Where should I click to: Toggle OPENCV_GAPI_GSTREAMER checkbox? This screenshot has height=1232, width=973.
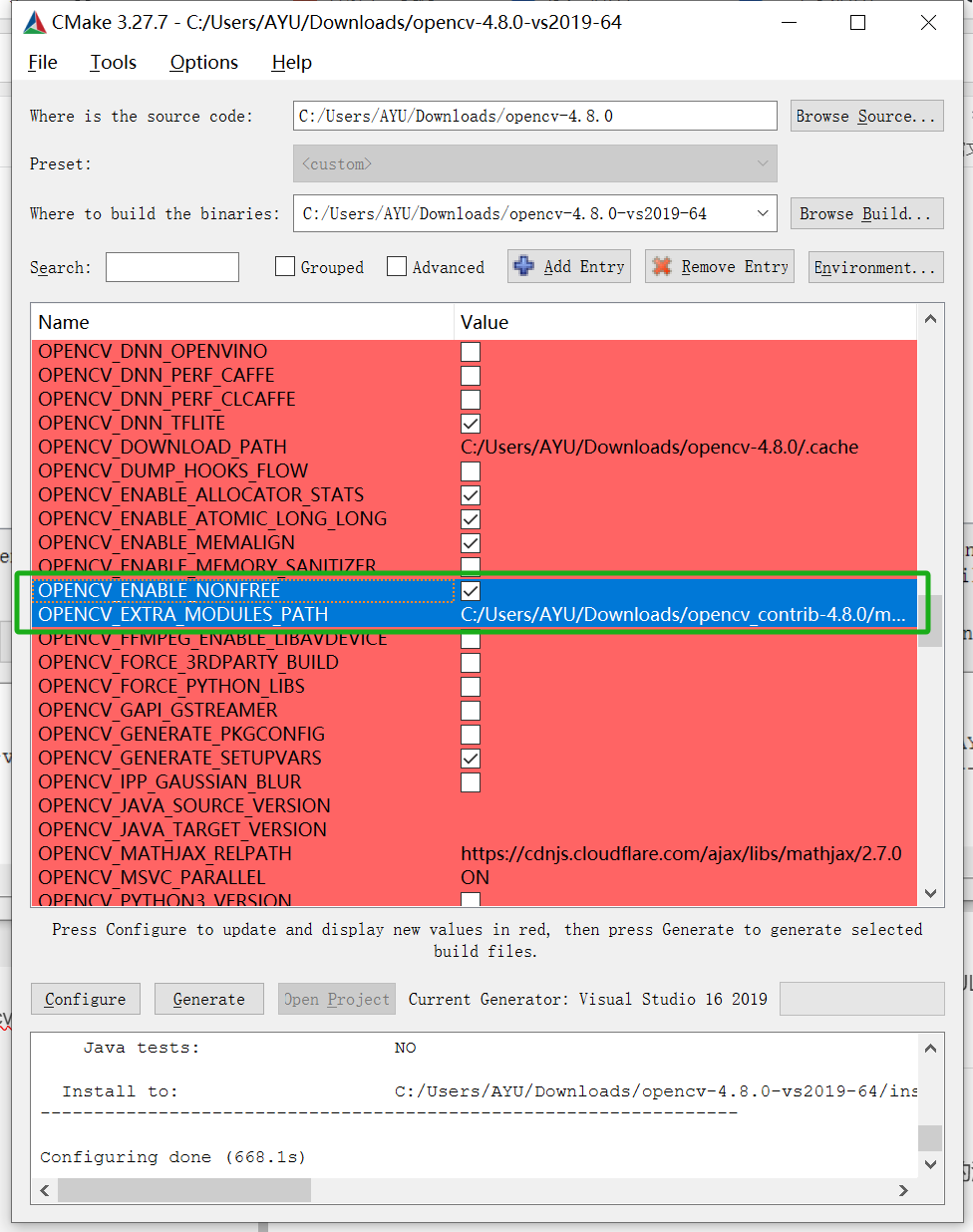[x=471, y=710]
